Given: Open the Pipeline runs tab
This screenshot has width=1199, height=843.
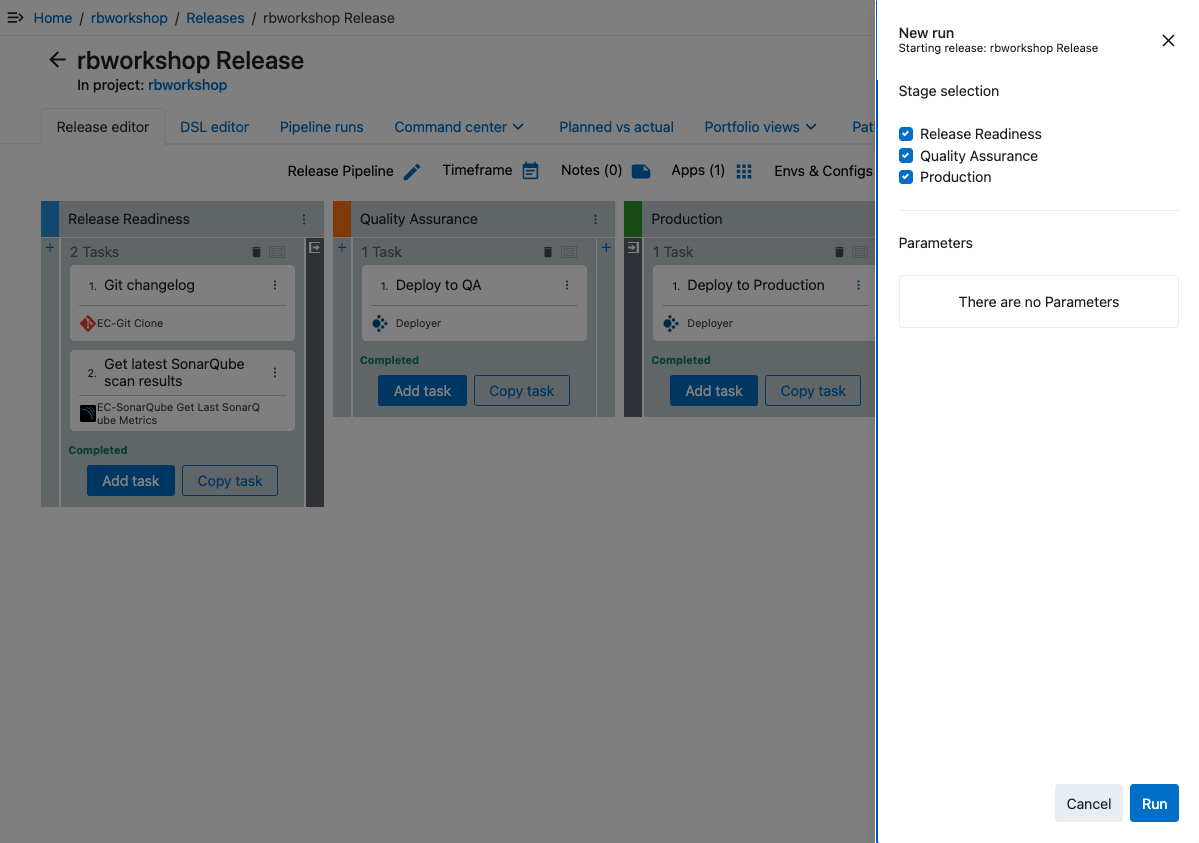Looking at the screenshot, I should 321,127.
